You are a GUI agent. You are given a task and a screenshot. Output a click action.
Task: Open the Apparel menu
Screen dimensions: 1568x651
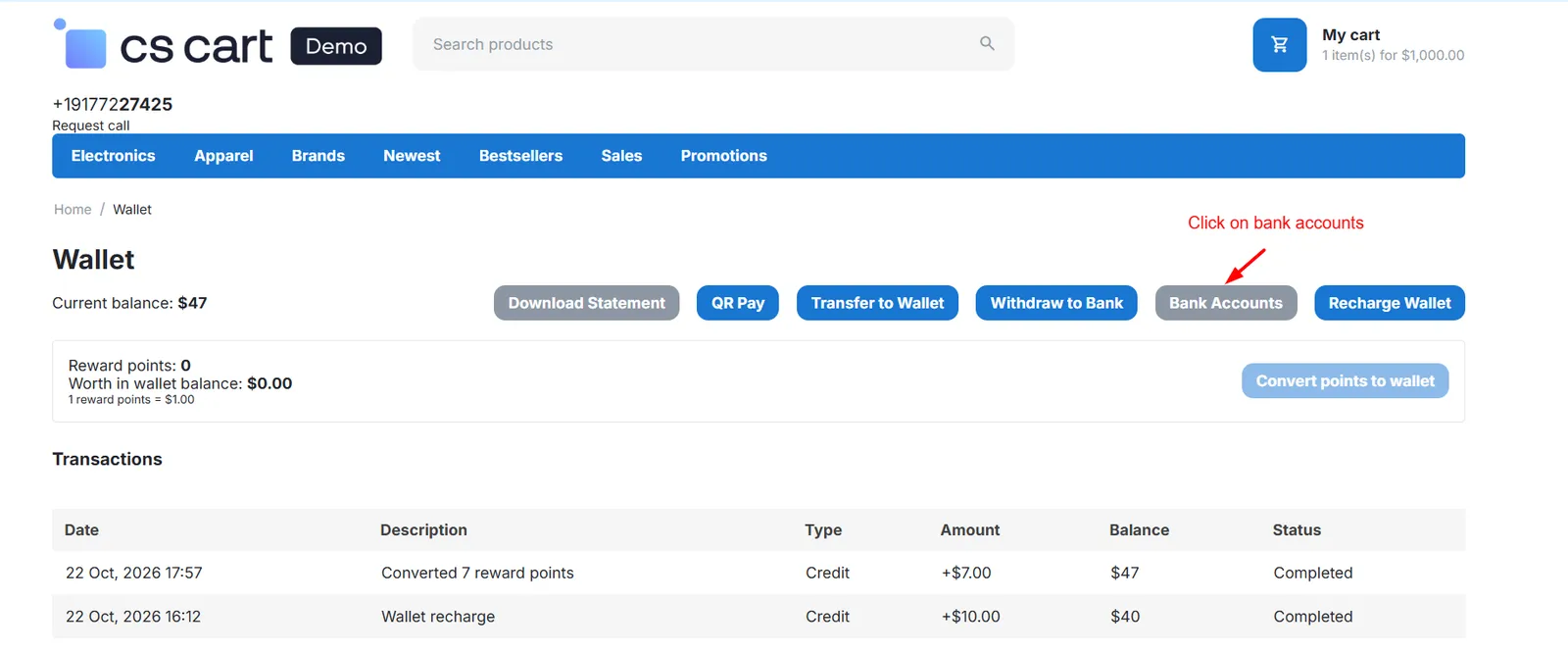[223, 156]
